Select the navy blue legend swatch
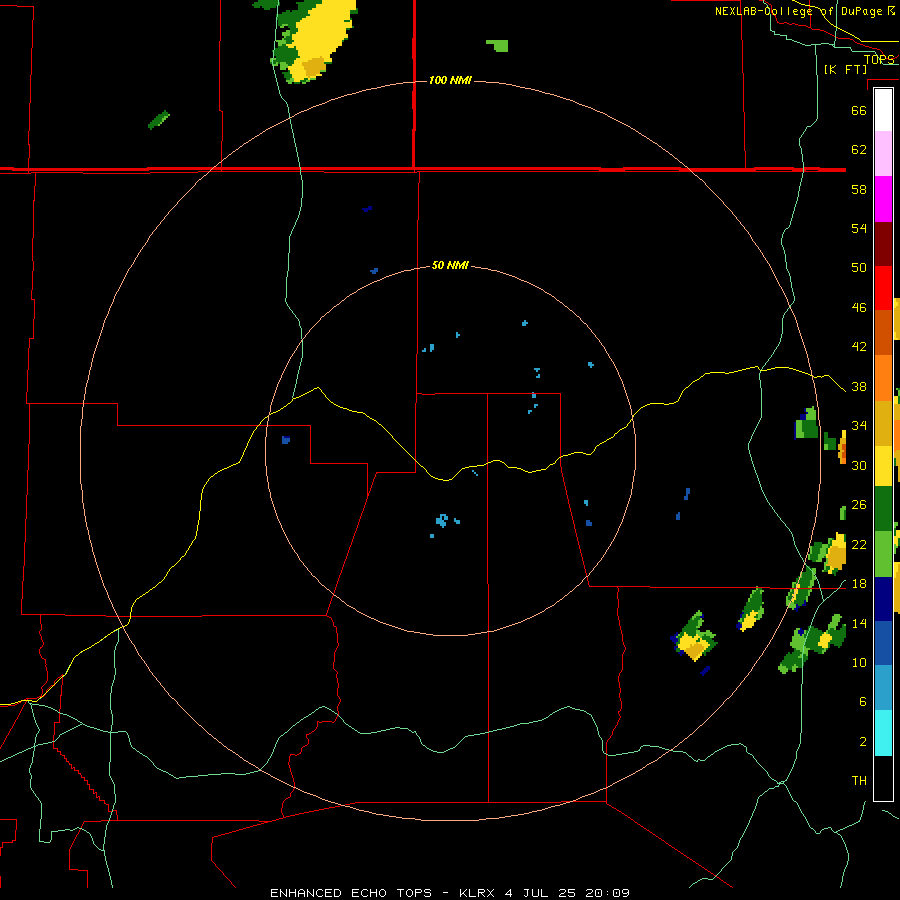This screenshot has height=900, width=900. pyautogui.click(x=883, y=599)
